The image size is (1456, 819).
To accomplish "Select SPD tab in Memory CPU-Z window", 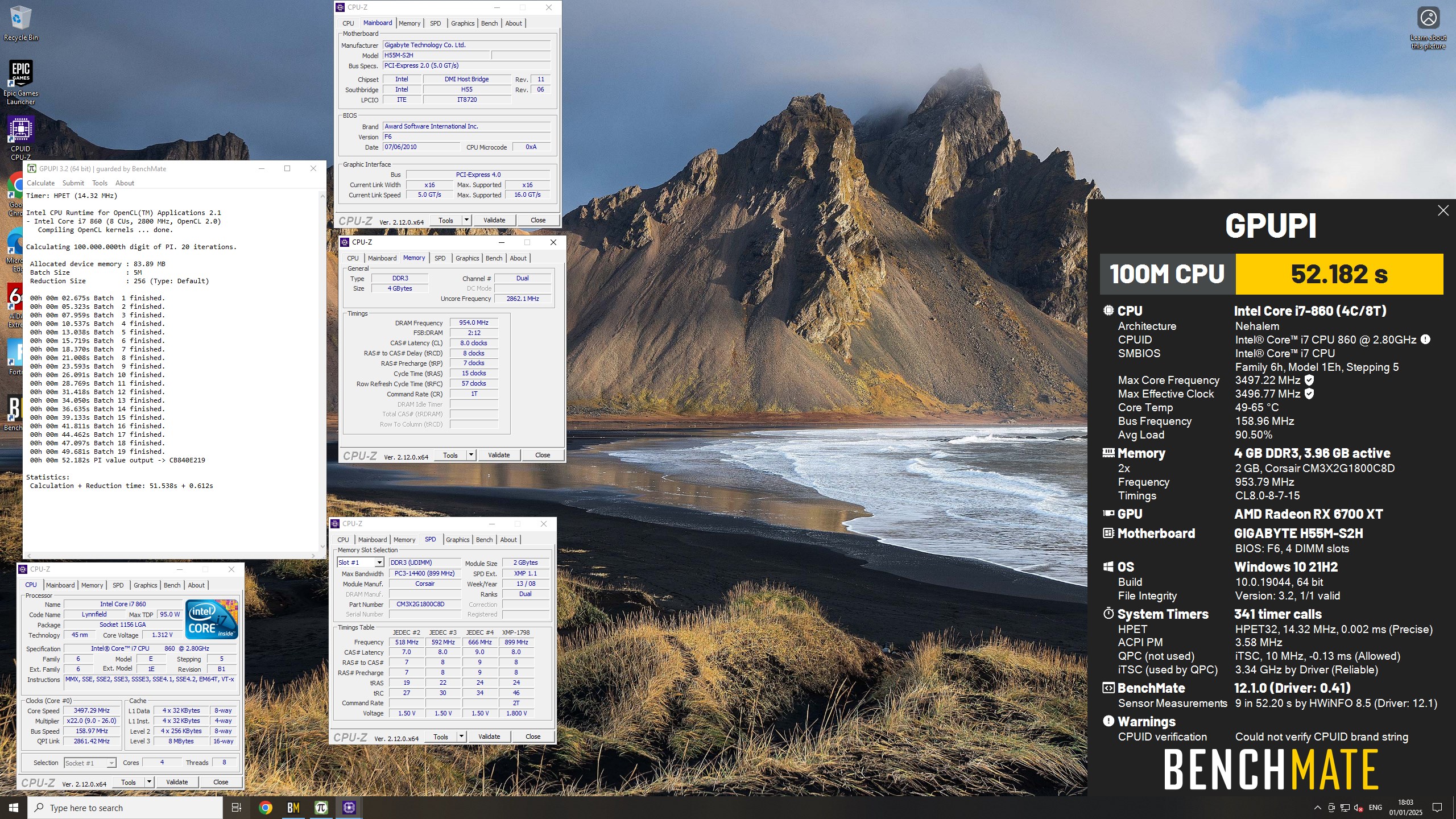I will 440,258.
